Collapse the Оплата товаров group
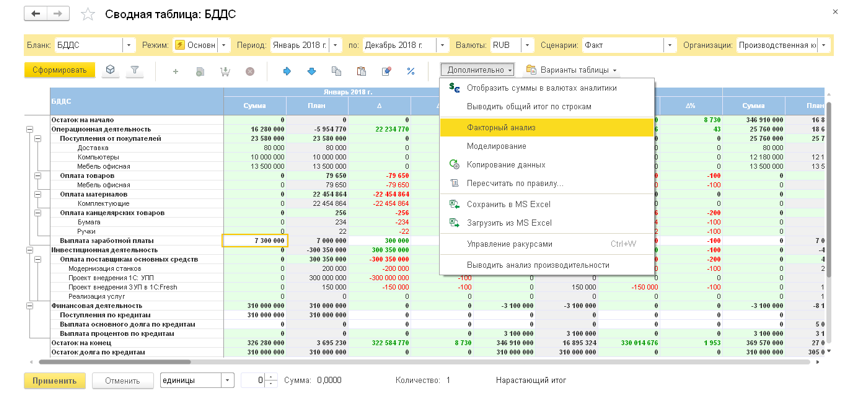 click(38, 175)
